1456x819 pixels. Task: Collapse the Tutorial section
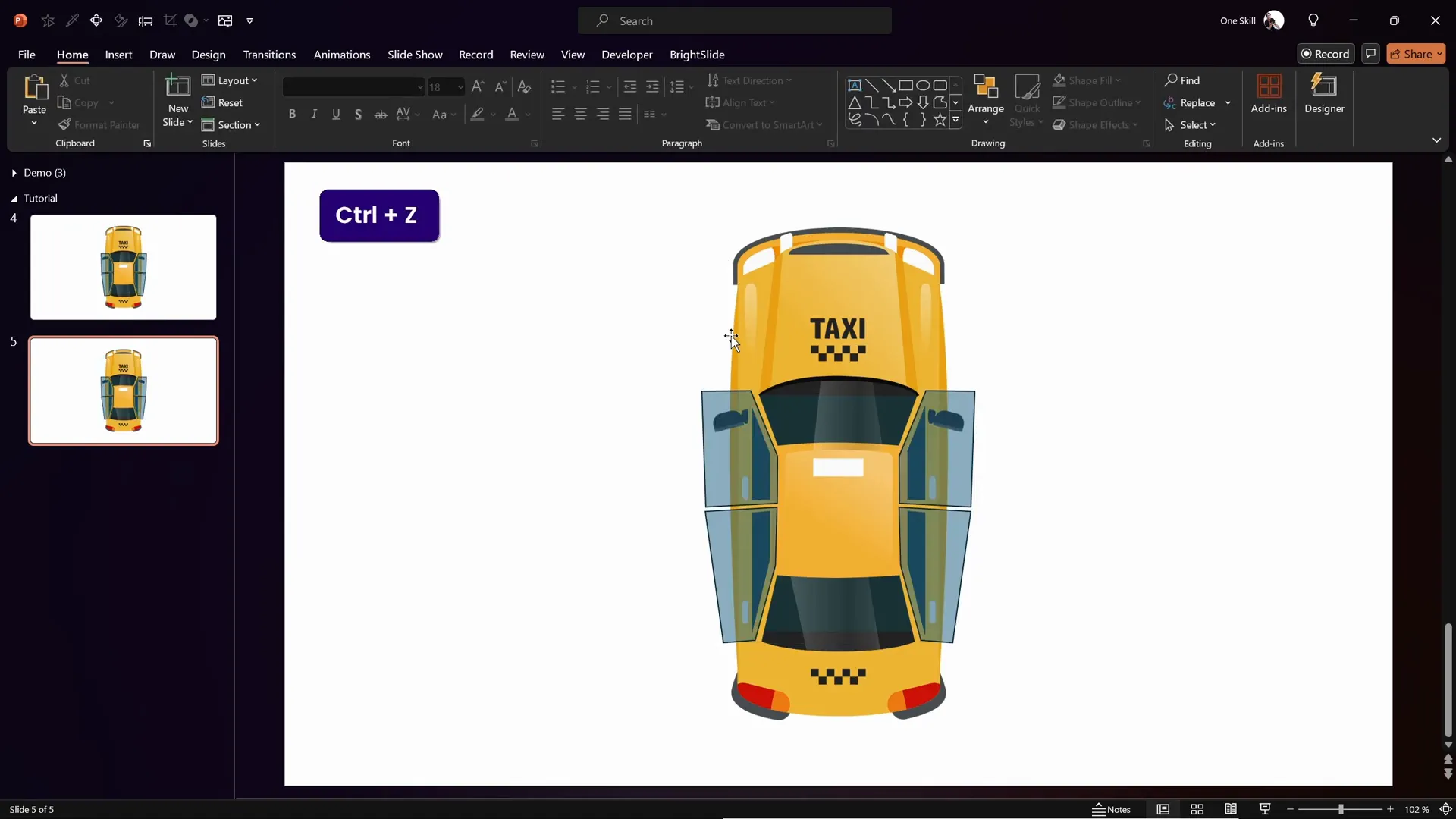13,198
